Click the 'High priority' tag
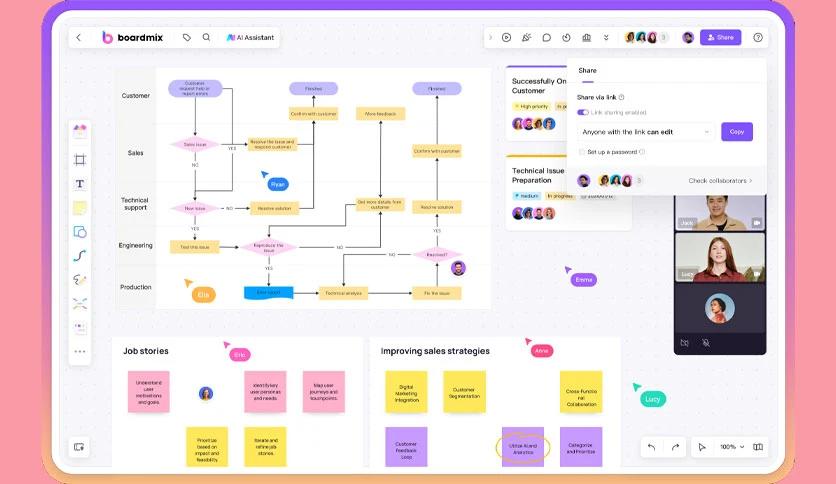The height and width of the screenshot is (484, 836). (x=531, y=107)
